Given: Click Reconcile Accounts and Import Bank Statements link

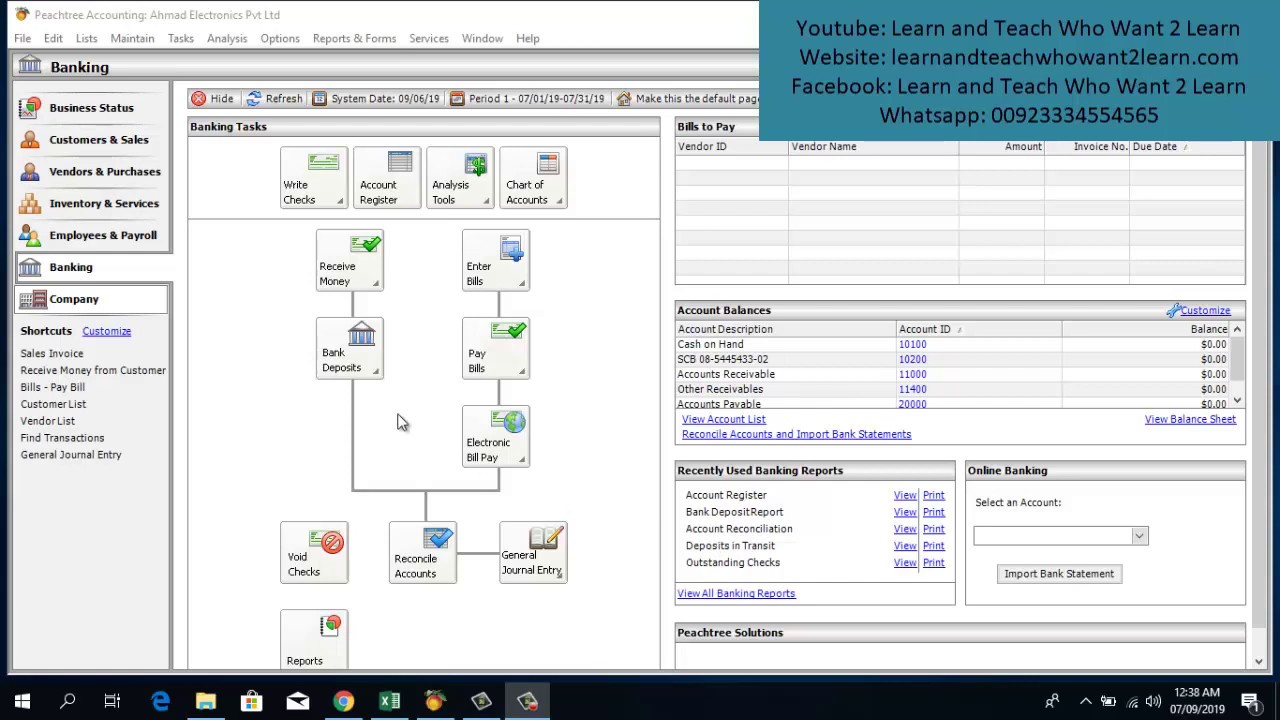Looking at the screenshot, I should click(x=796, y=434).
